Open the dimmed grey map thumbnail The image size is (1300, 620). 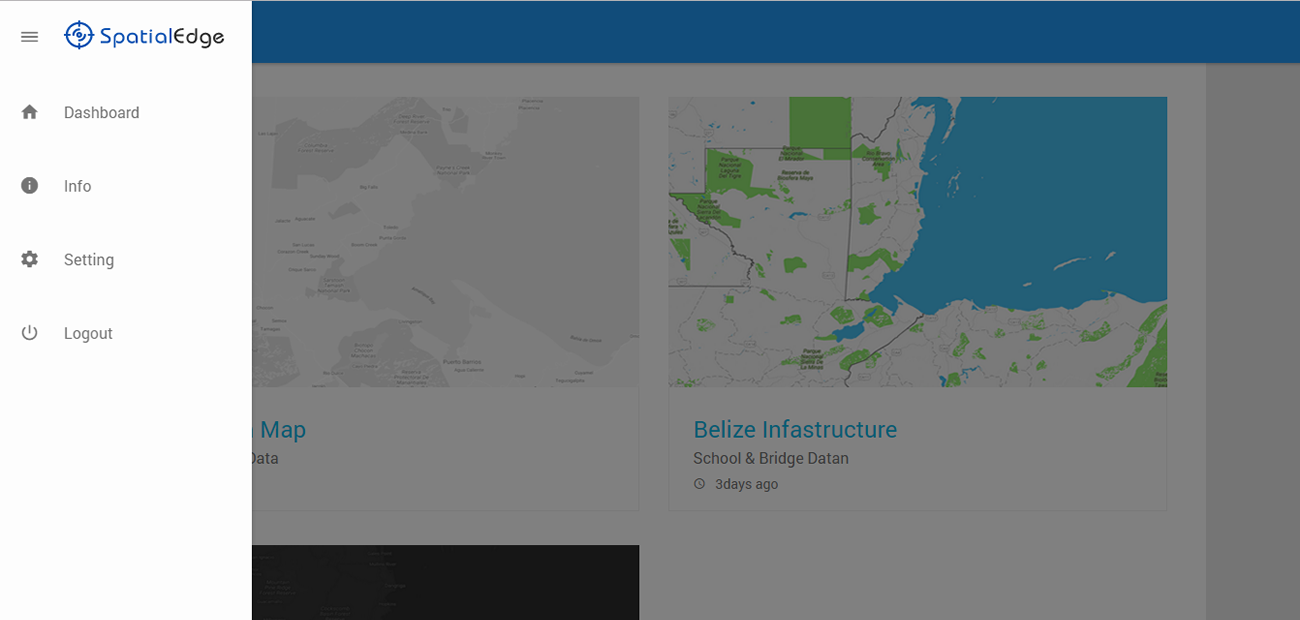click(x=445, y=242)
